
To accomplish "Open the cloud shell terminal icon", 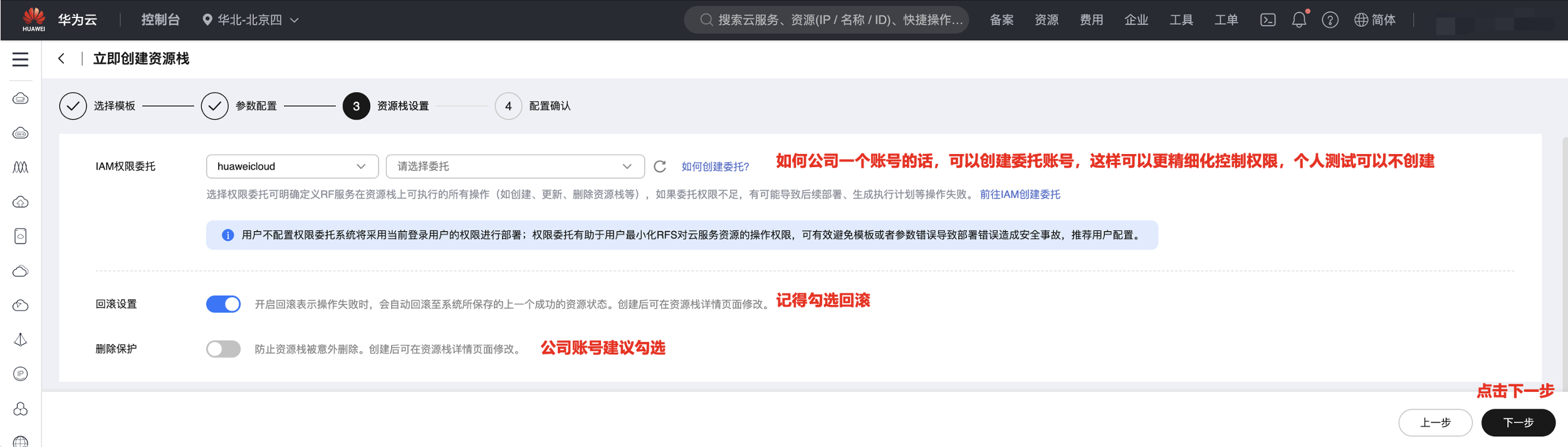I will (x=1268, y=20).
